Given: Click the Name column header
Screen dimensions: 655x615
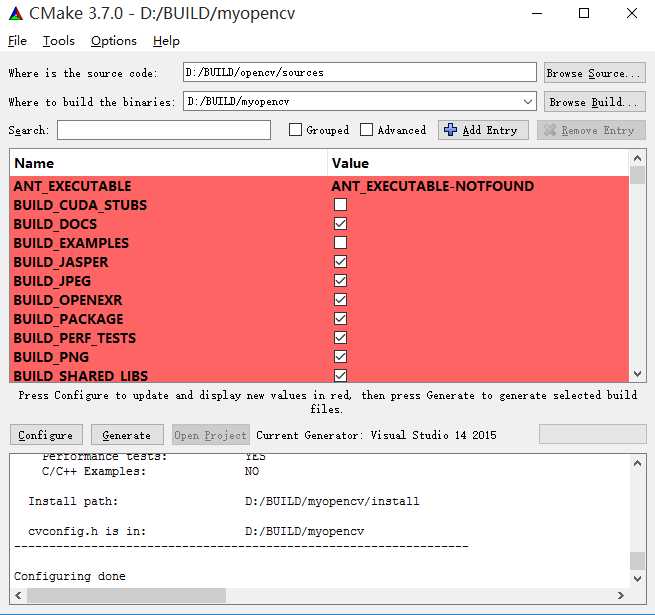Looking at the screenshot, I should (168, 163).
